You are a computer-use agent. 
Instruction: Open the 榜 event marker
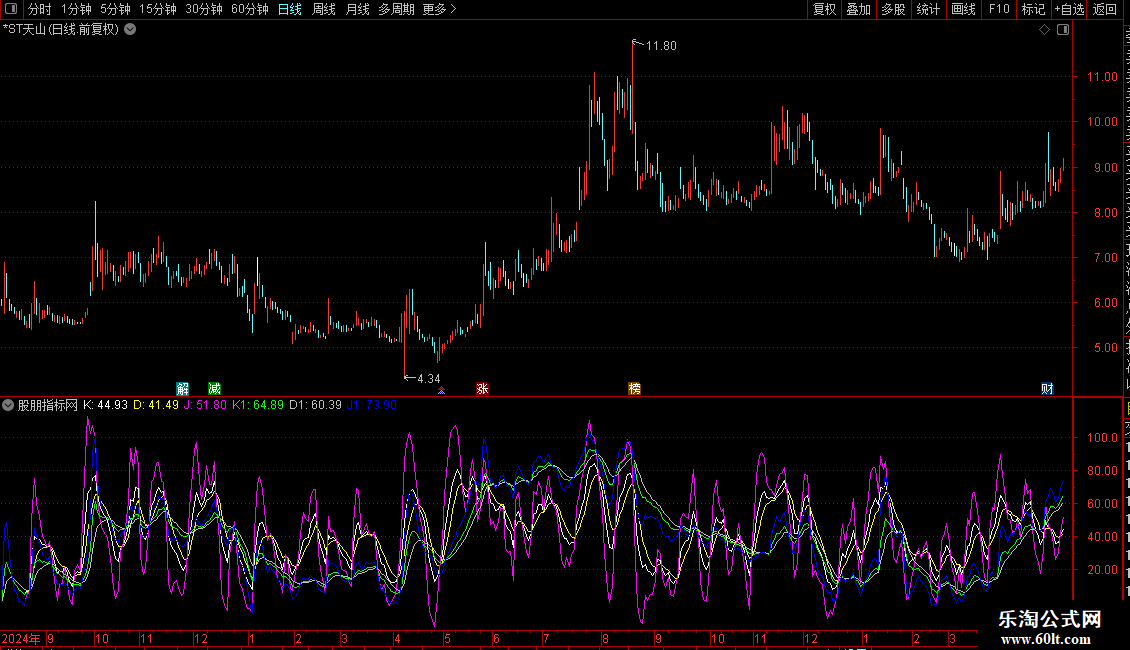click(634, 388)
